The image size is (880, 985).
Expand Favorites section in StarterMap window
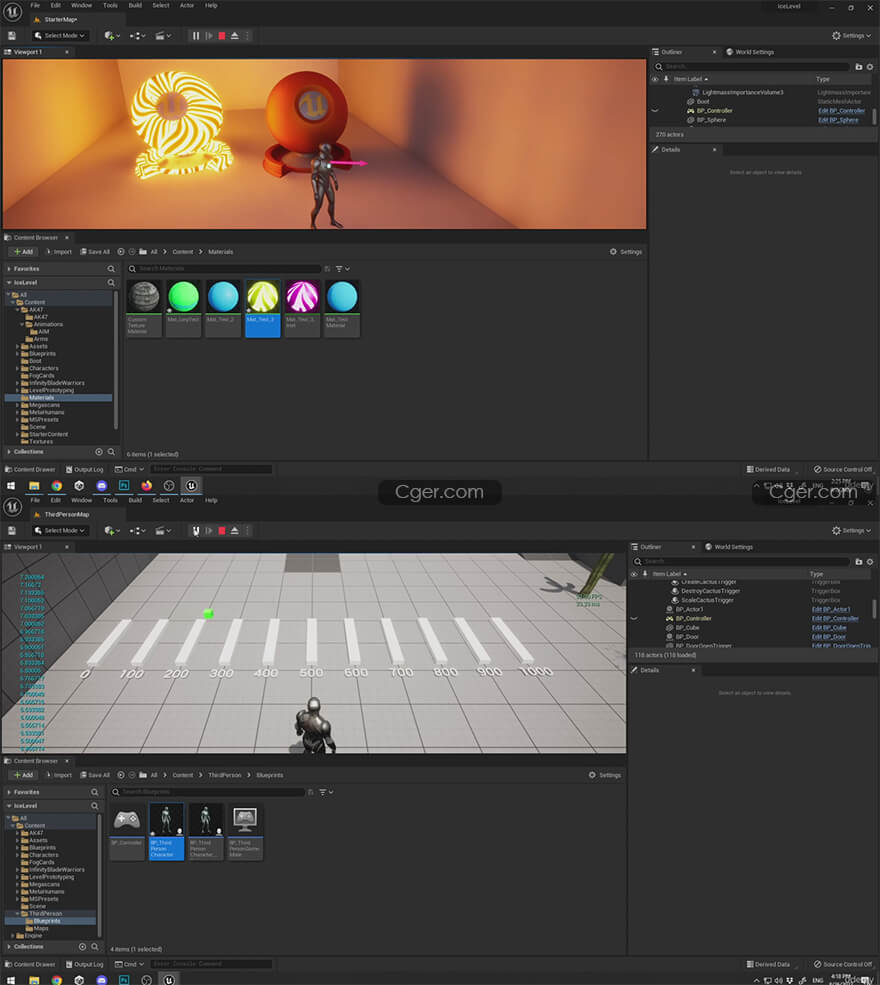point(9,269)
